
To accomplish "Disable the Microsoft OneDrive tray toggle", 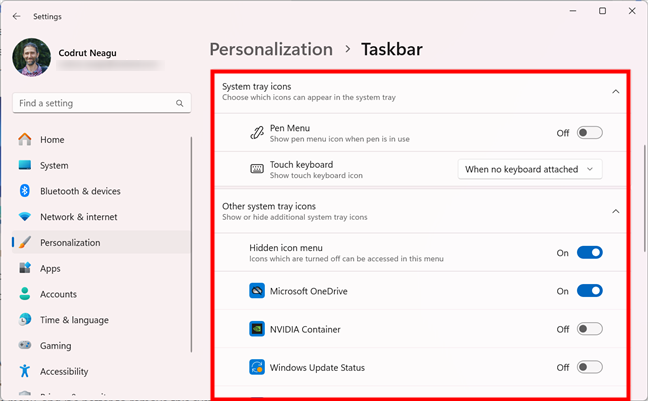I will tap(589, 291).
